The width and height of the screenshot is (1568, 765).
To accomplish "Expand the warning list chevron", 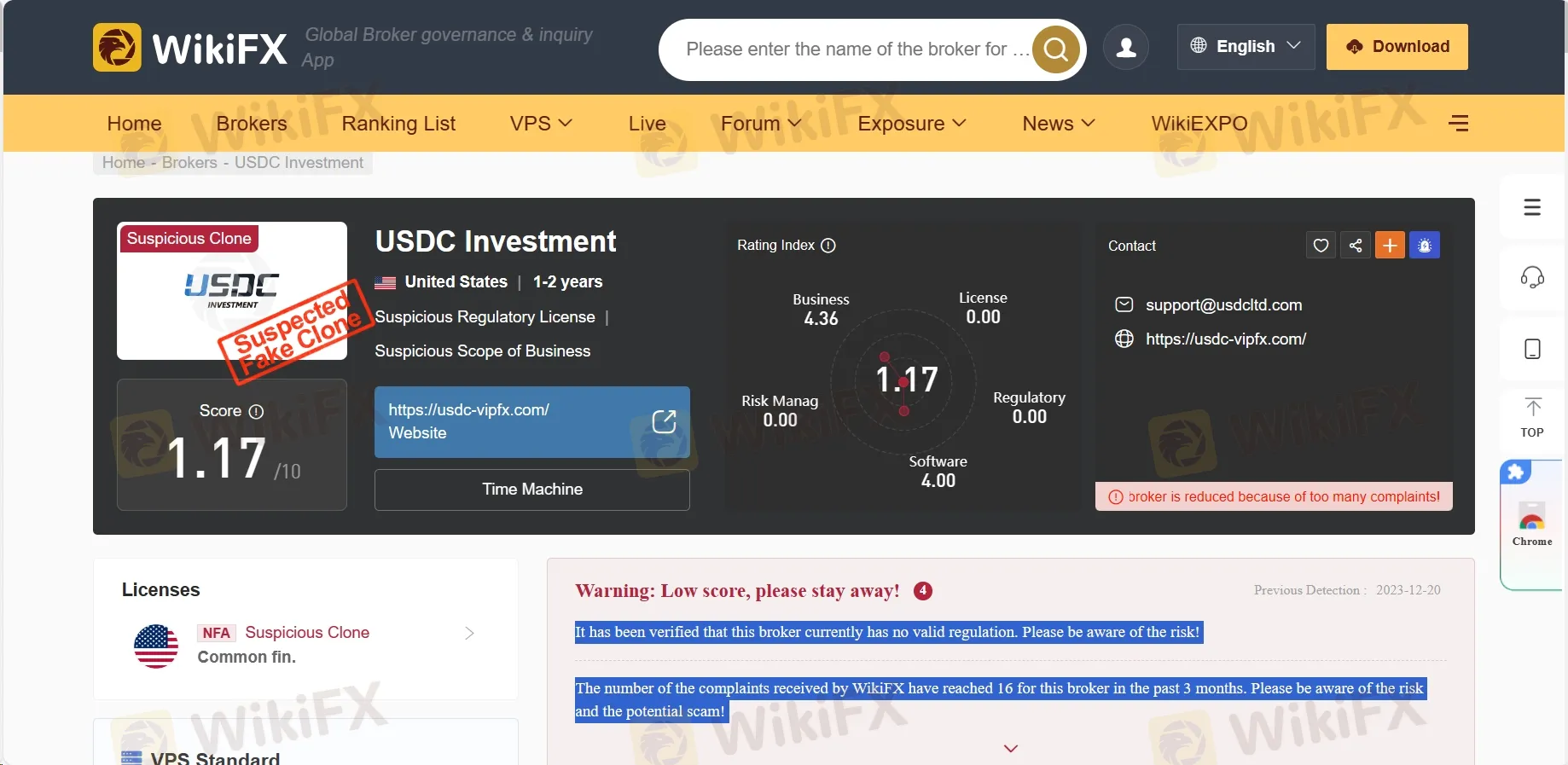I will pos(1011,748).
